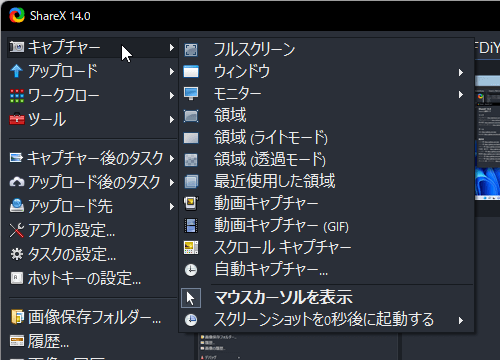Open アップロード後のタスク menu
Viewport: 500px width, 360px height.
coord(92,182)
